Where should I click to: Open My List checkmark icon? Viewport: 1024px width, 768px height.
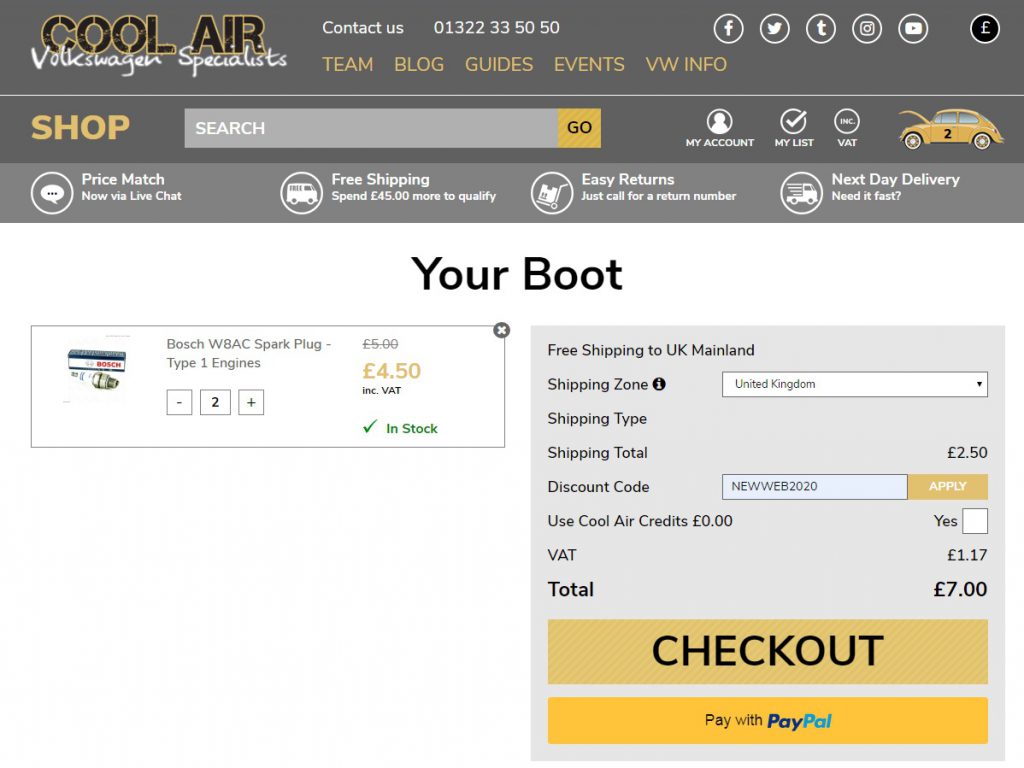[794, 128]
